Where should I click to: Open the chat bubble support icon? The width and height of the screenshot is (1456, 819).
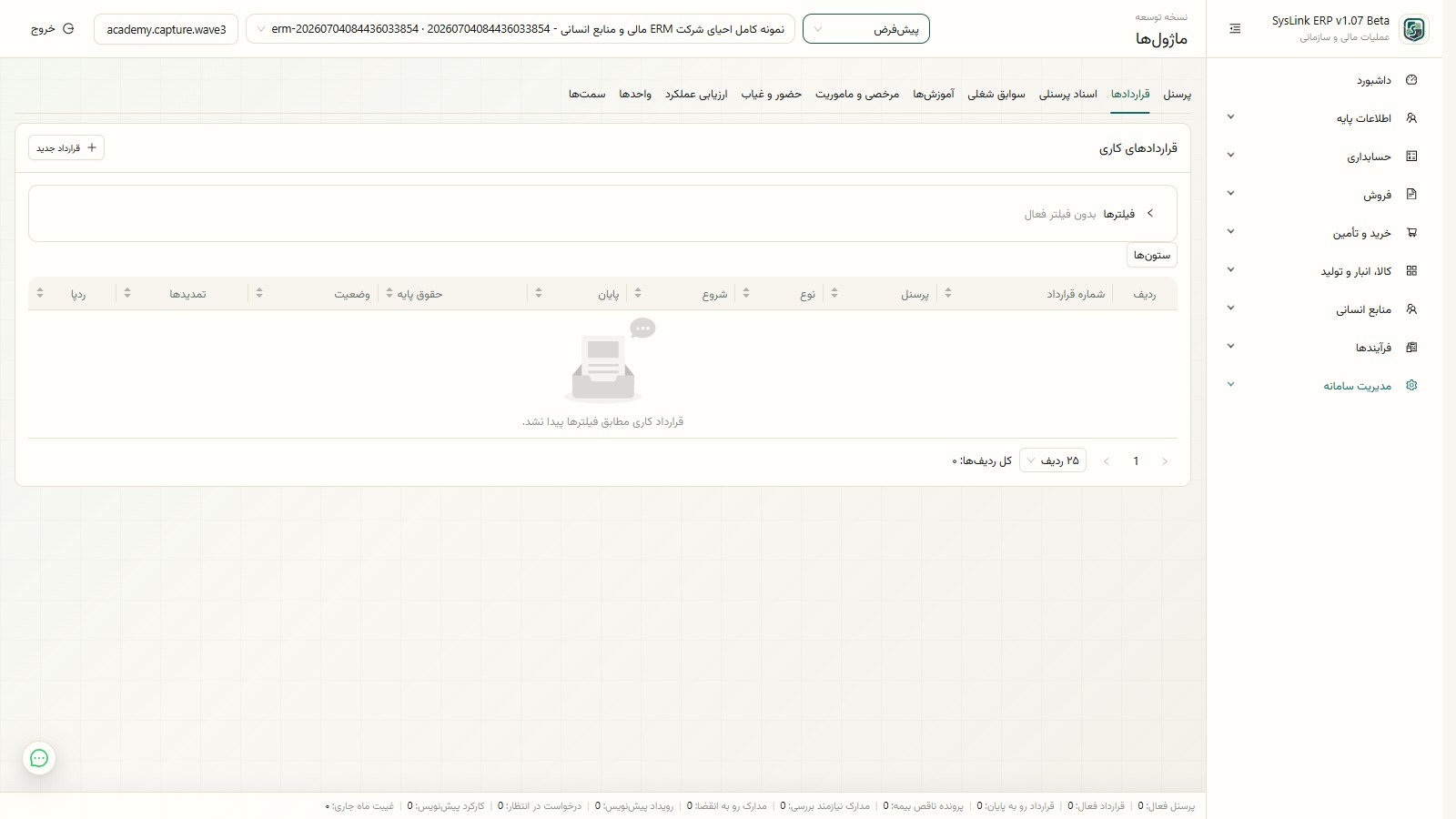click(x=39, y=758)
